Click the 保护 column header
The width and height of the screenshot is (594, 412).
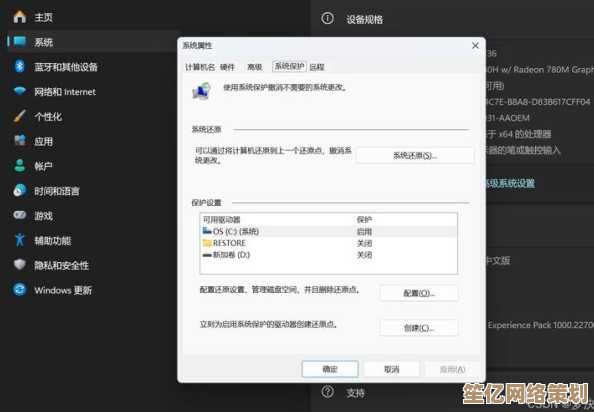(364, 220)
